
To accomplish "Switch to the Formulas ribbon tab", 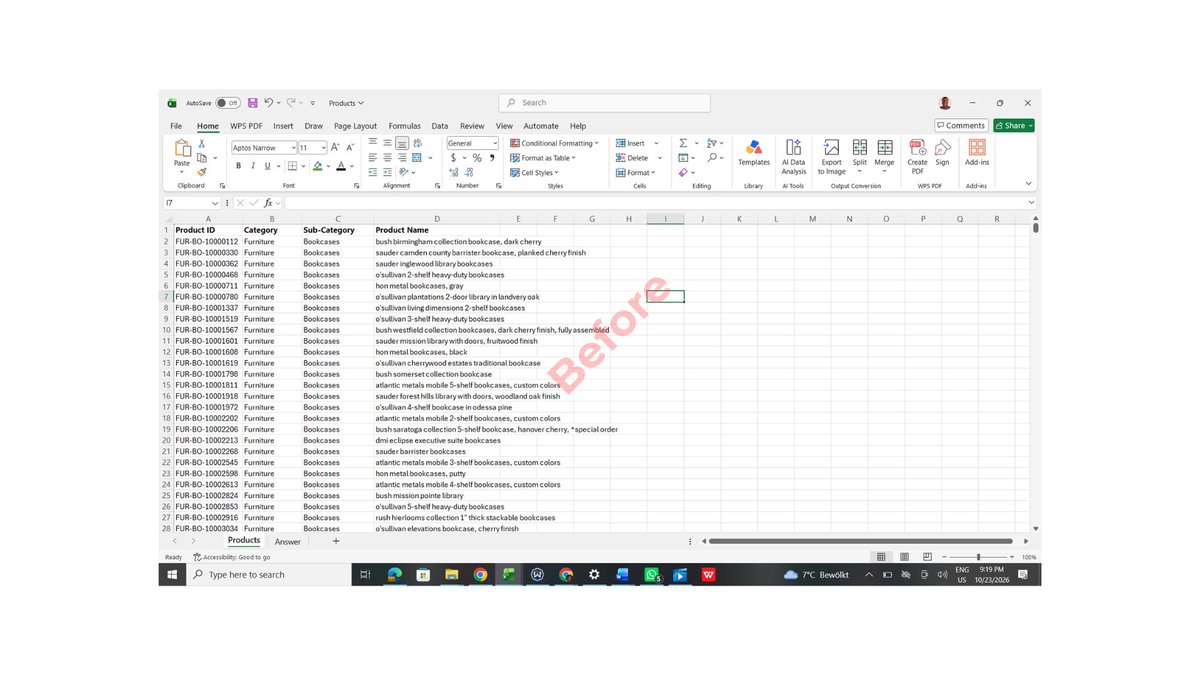I will coord(405,126).
